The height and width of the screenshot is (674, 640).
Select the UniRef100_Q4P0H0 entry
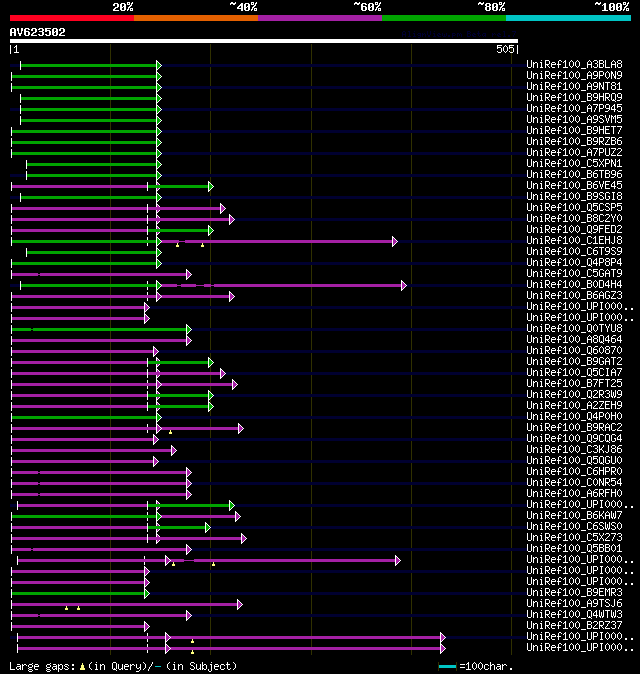tap(574, 417)
